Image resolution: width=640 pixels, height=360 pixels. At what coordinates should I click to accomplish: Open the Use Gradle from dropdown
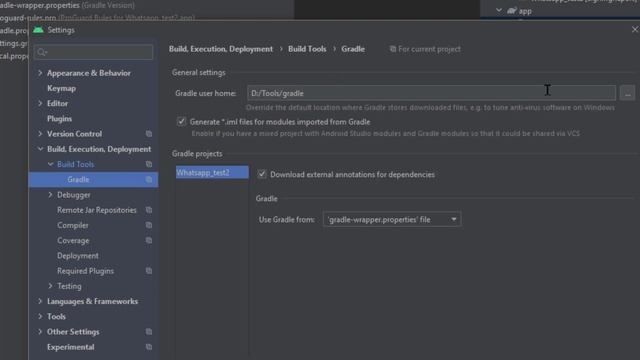(x=392, y=220)
